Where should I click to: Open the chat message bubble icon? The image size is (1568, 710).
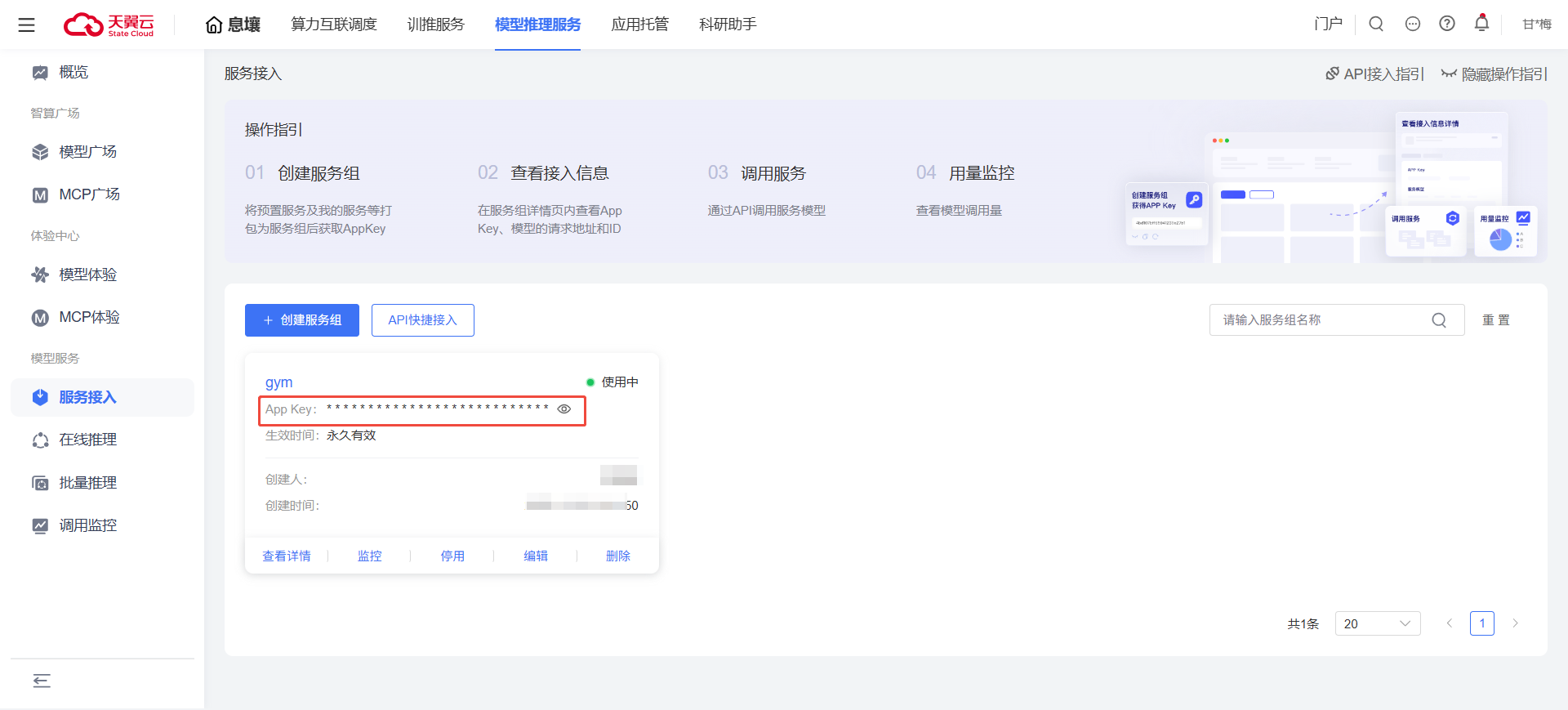pos(1413,24)
